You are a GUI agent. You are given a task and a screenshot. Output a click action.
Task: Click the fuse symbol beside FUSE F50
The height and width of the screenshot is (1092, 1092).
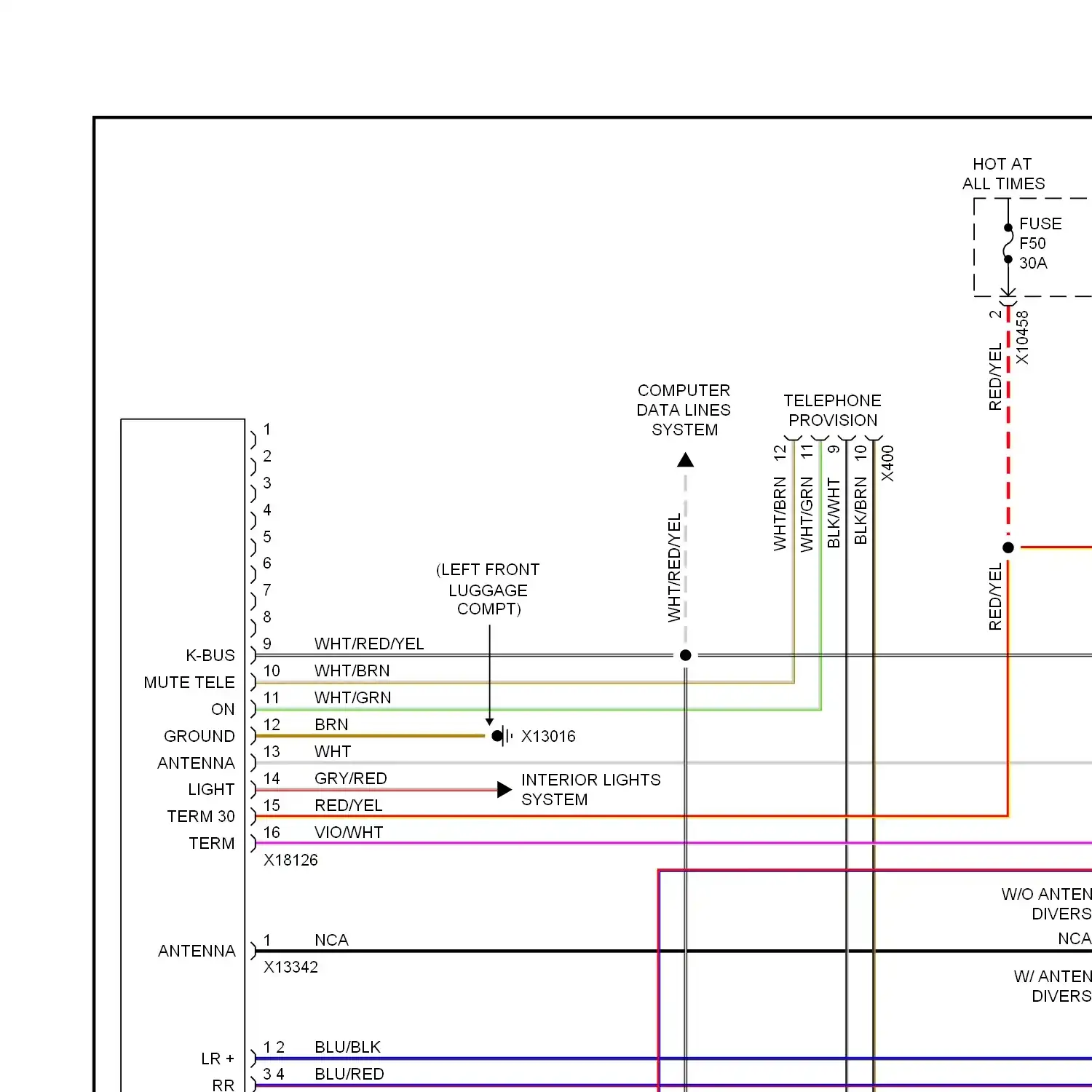[x=1008, y=243]
